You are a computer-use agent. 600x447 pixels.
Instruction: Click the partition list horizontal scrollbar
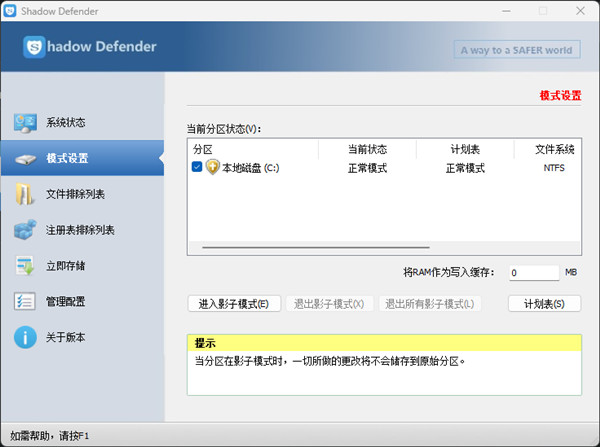click(x=316, y=247)
